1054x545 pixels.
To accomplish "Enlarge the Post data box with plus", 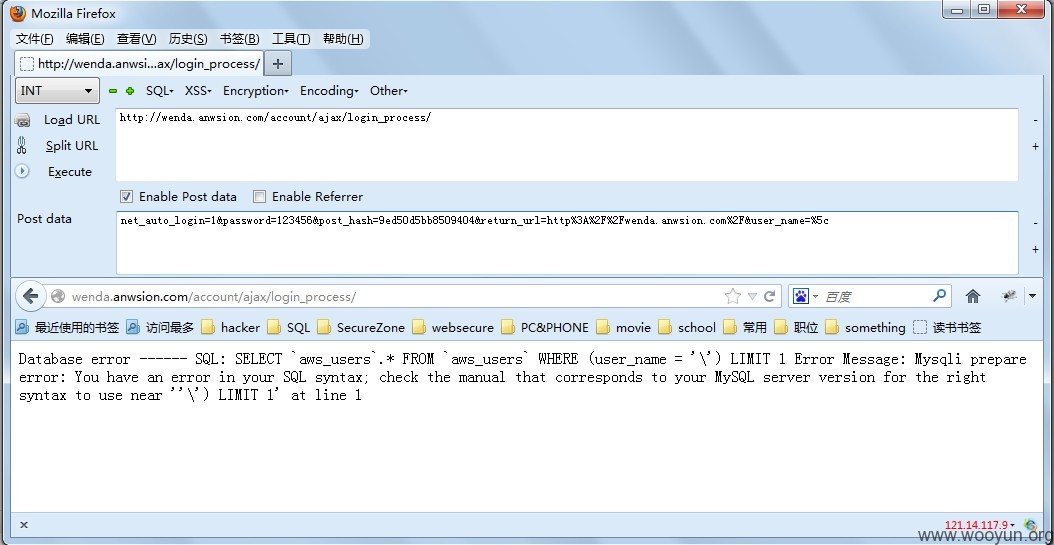I will (1035, 249).
